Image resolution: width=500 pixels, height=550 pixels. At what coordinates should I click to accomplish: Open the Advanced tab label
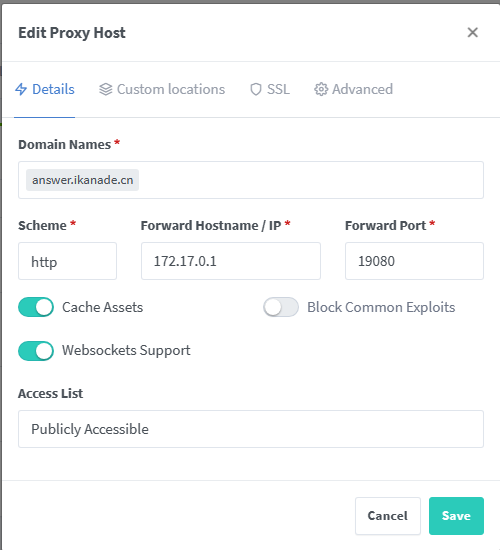[362, 89]
